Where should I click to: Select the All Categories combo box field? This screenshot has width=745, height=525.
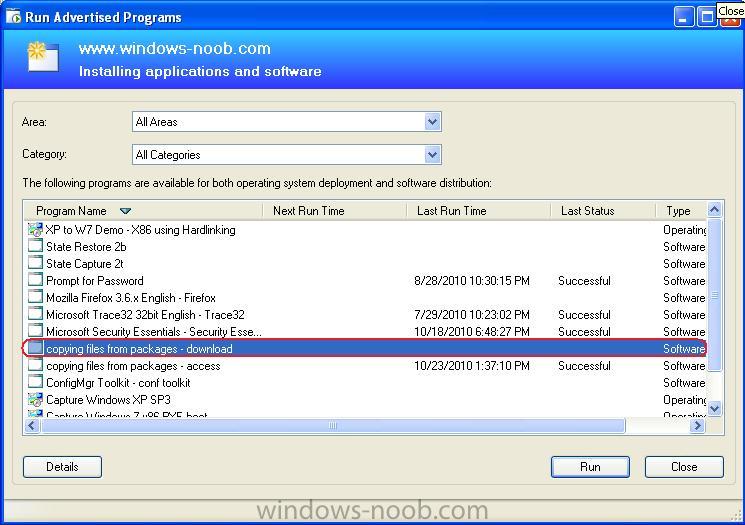pyautogui.click(x=287, y=154)
